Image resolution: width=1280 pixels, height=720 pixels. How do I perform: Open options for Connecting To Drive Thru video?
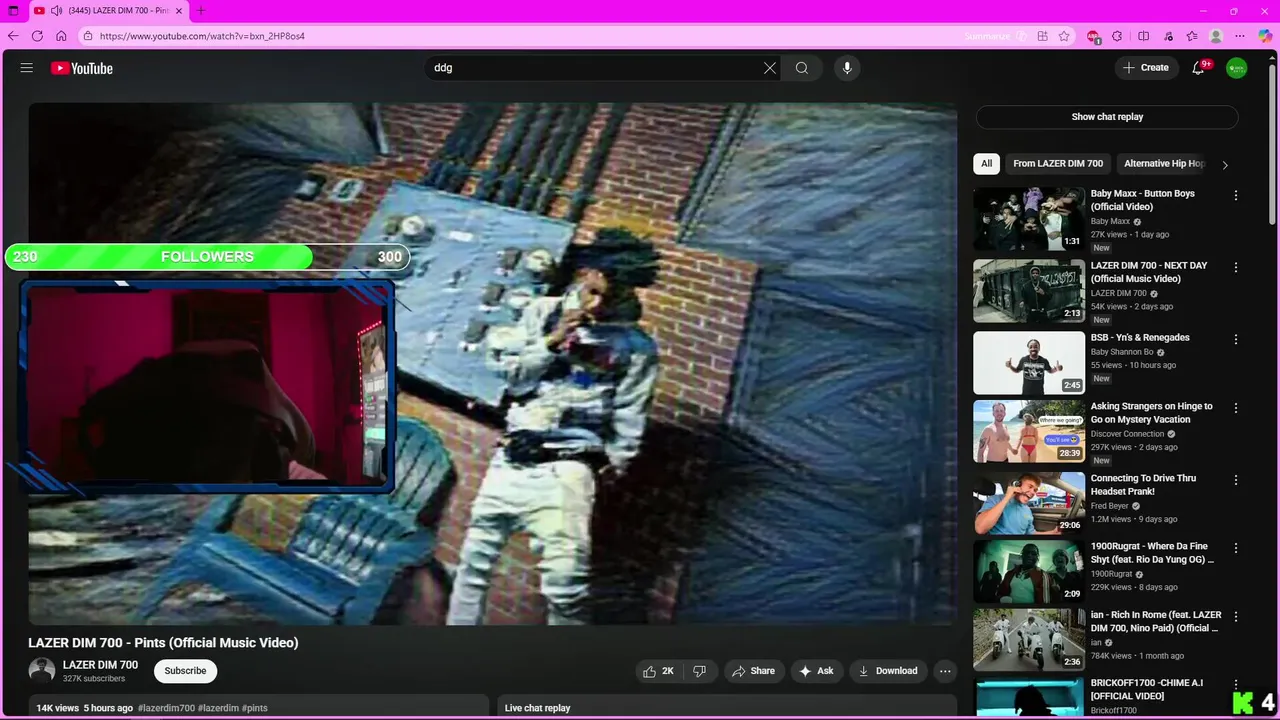point(1236,481)
